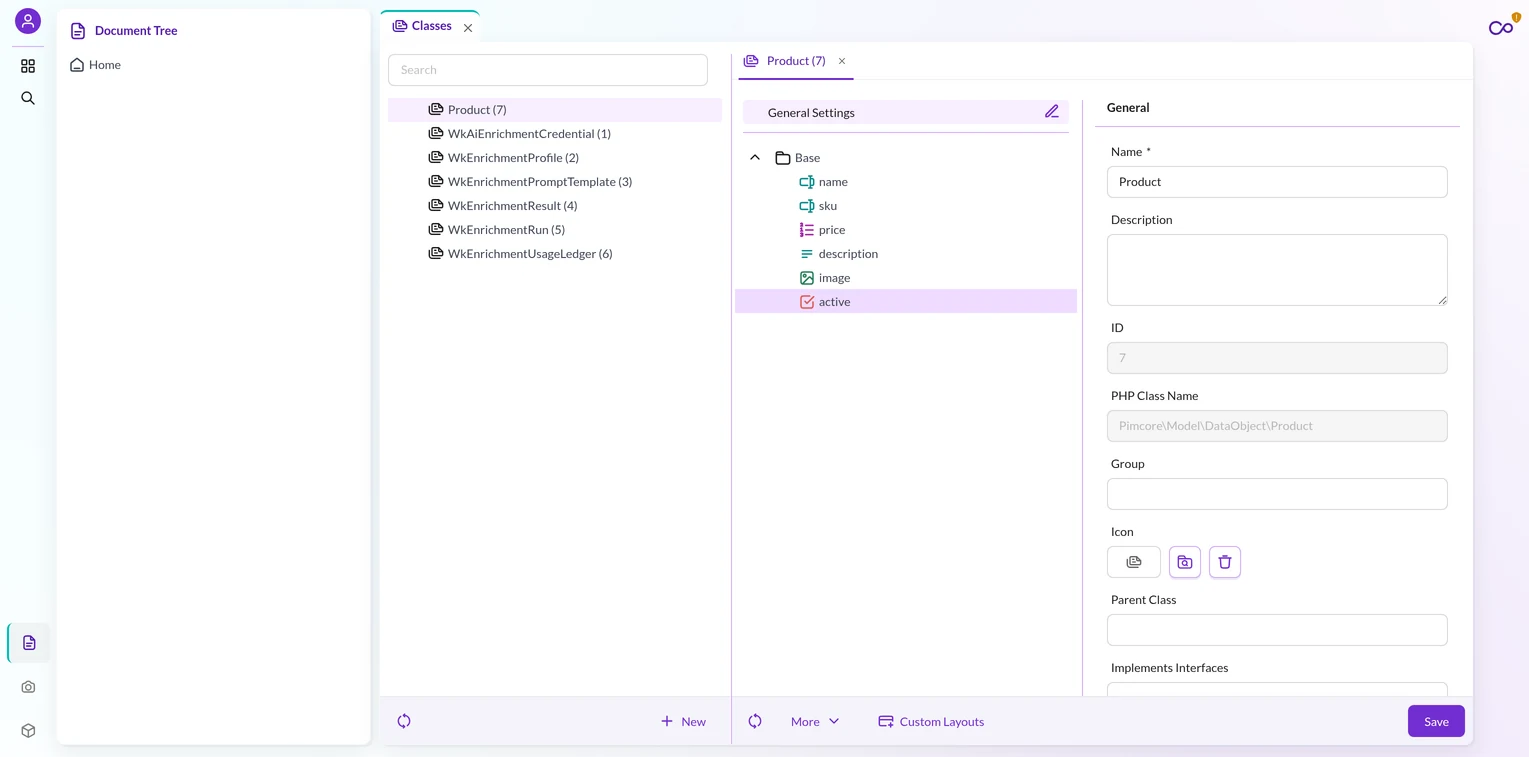This screenshot has height=757, width=1529.
Task: Delete the class icon with trash button
Action: (x=1225, y=562)
